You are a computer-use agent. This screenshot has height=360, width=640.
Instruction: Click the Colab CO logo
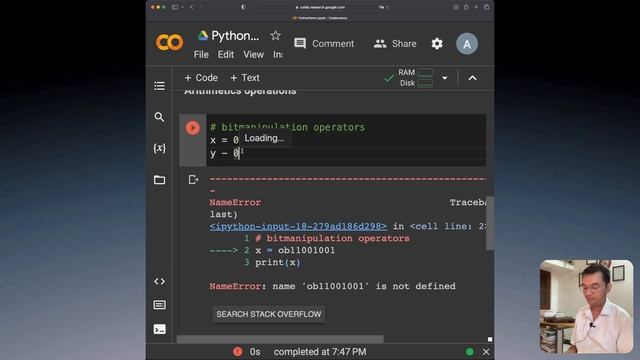[169, 42]
